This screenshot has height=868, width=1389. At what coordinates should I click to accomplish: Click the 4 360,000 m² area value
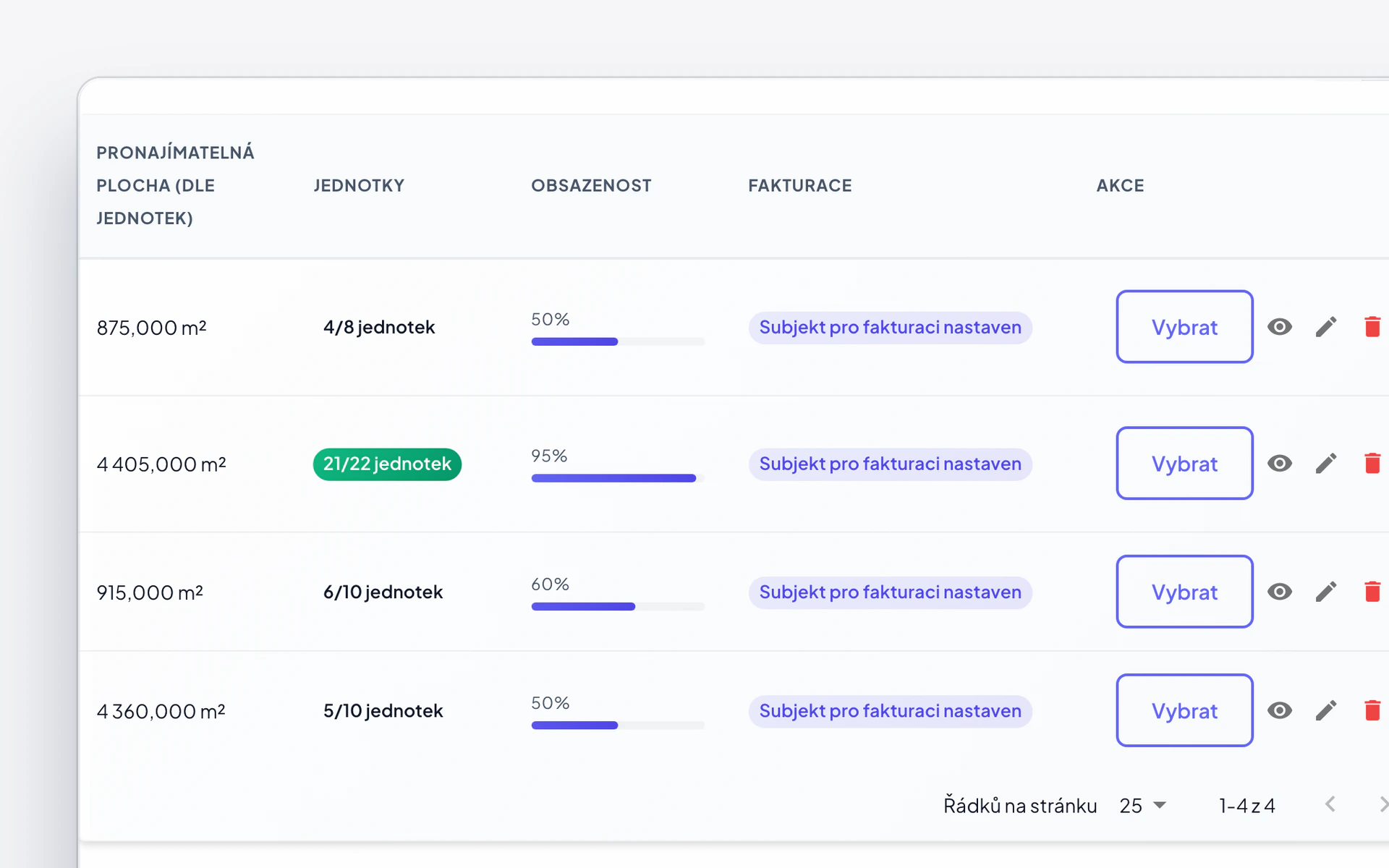[161, 711]
